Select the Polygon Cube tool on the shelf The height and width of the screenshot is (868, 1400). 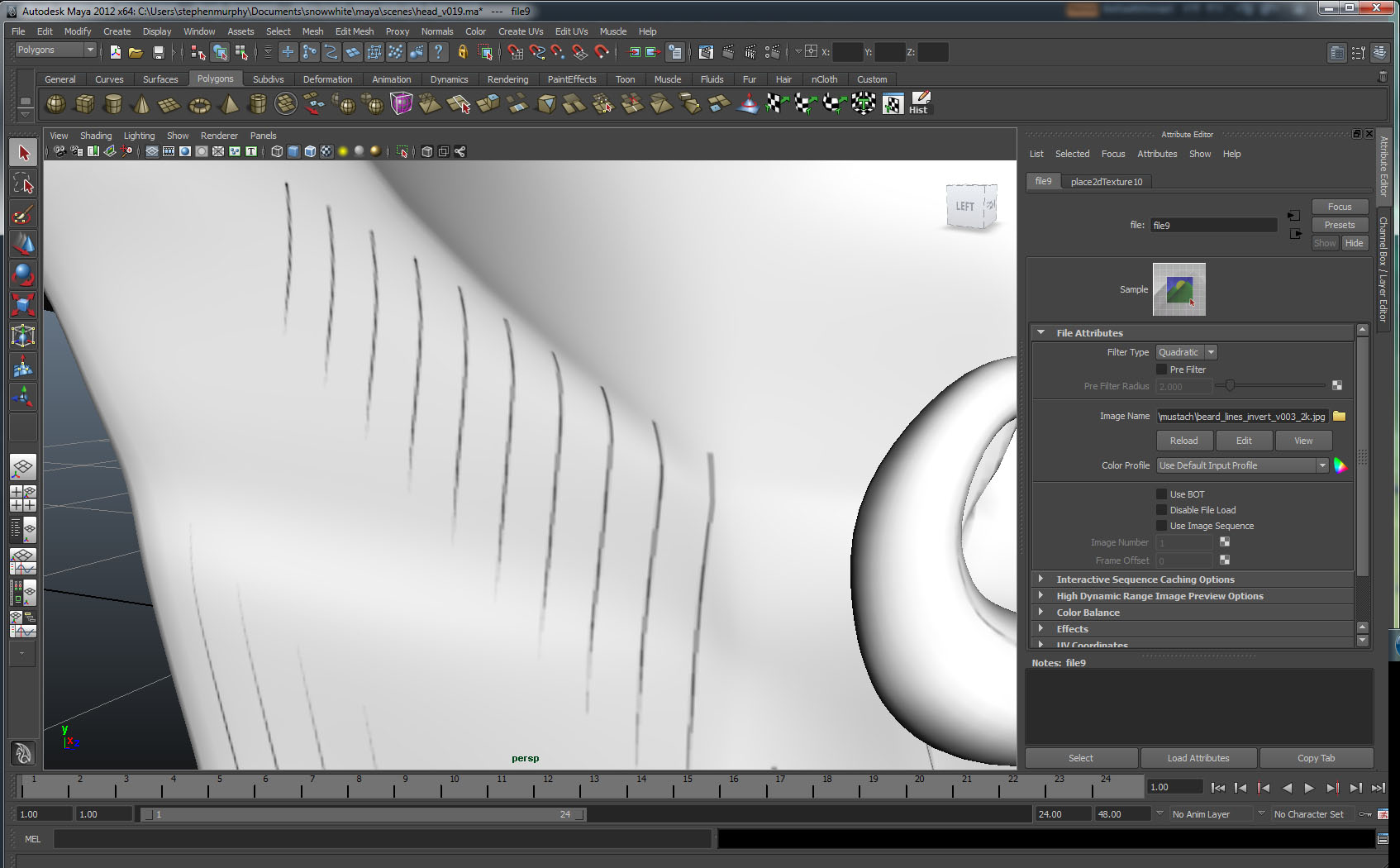[x=83, y=103]
